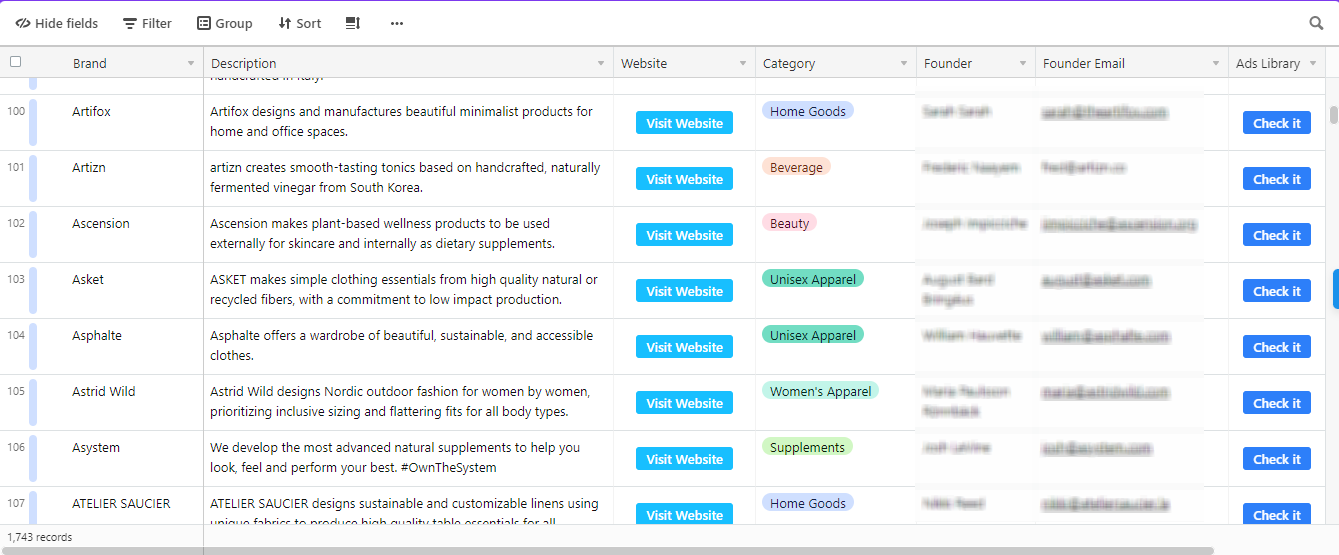Open the Filter menu
1339x555 pixels.
pyautogui.click(x=147, y=23)
